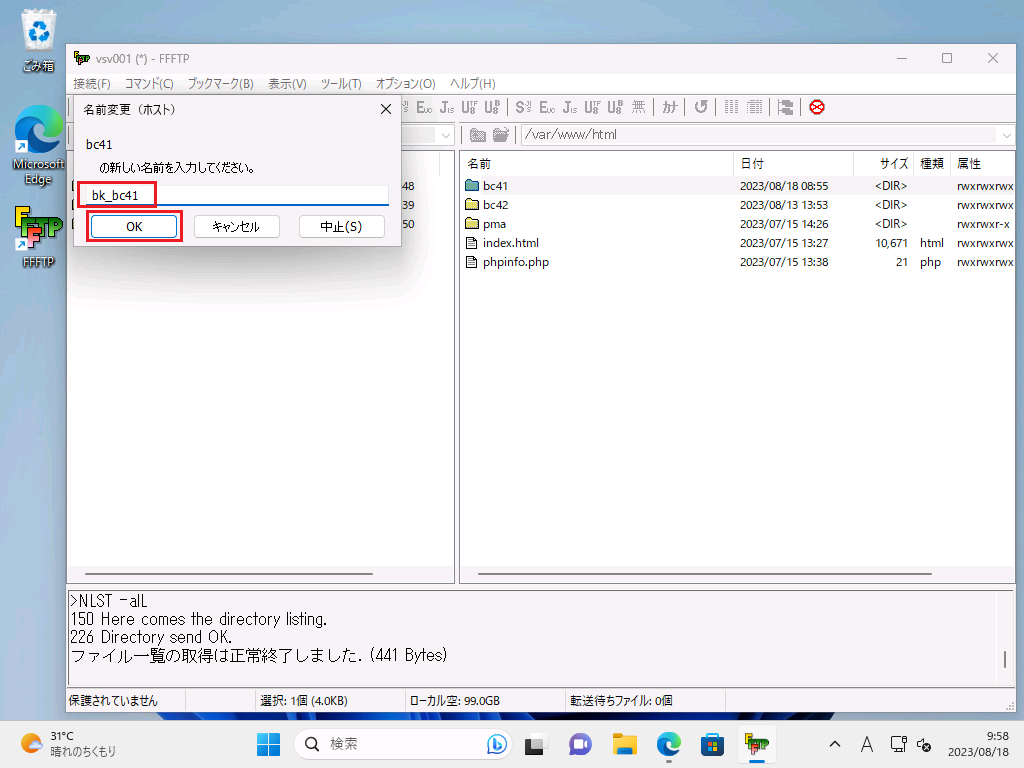Click the log pane vertical scrollbar

tap(1005, 658)
